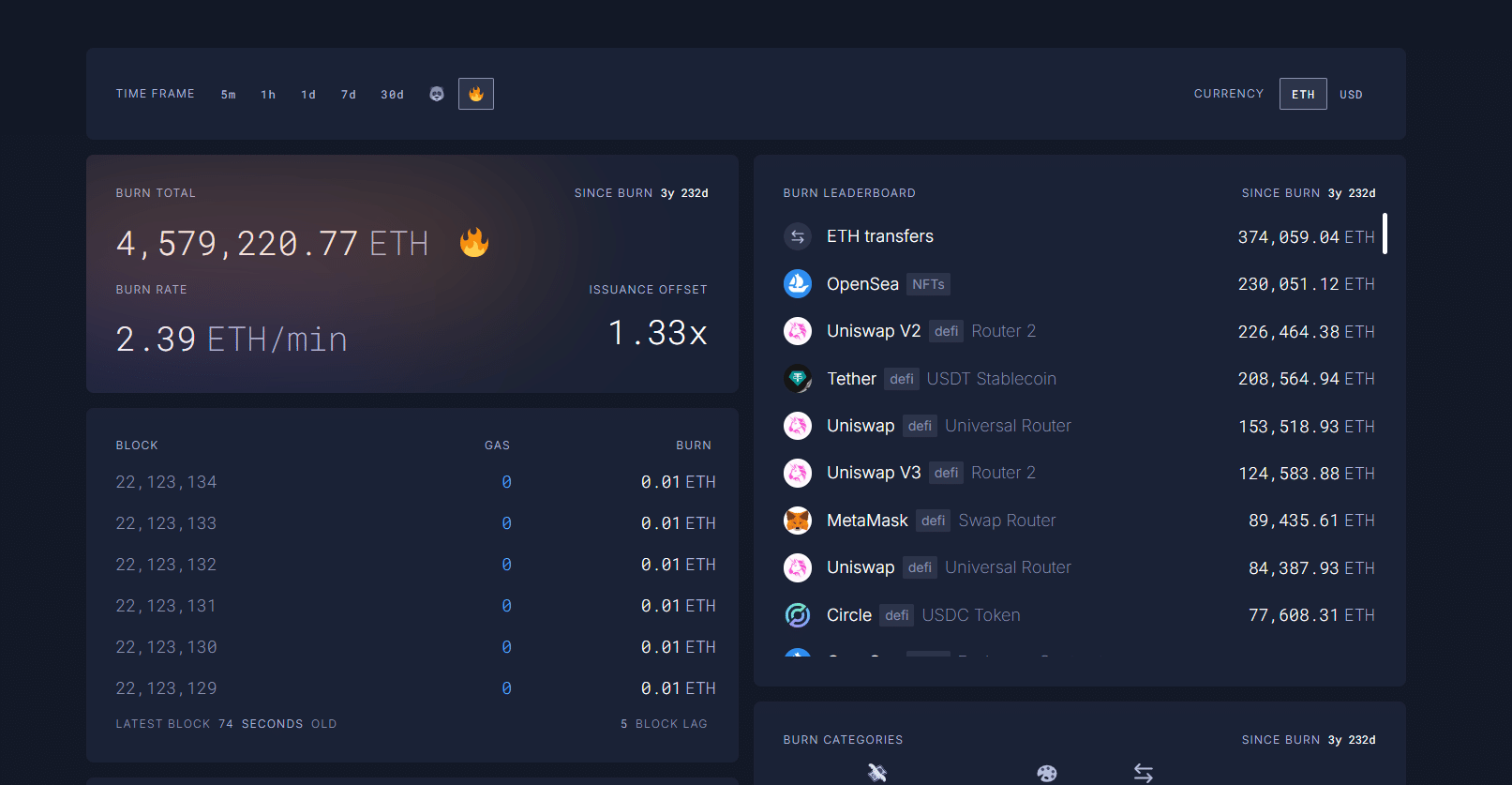Click the OpenSea sailboat logo
Image resolution: width=1512 pixels, height=785 pixels.
(798, 283)
